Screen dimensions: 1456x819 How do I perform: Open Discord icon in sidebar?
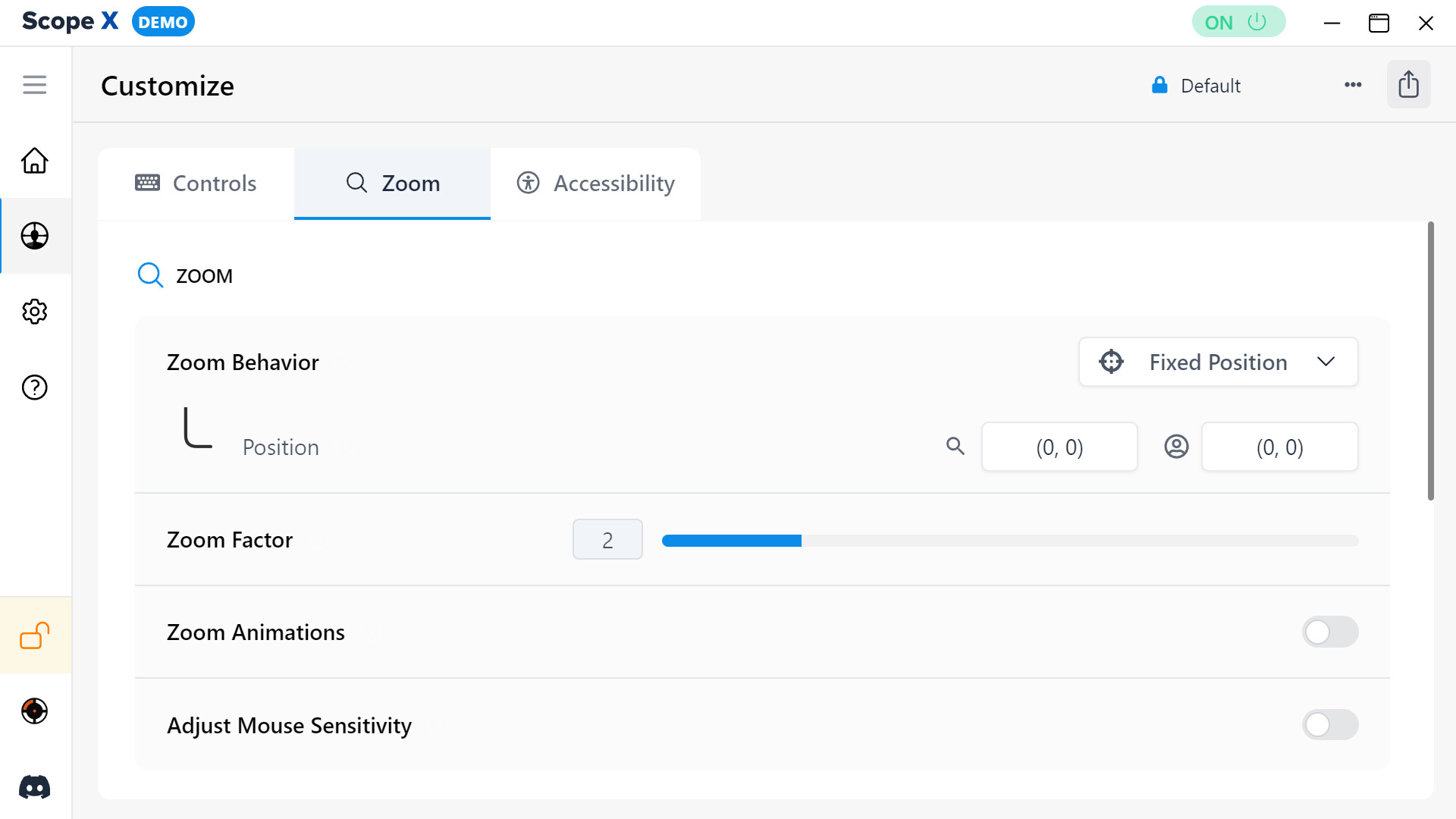coord(35,787)
